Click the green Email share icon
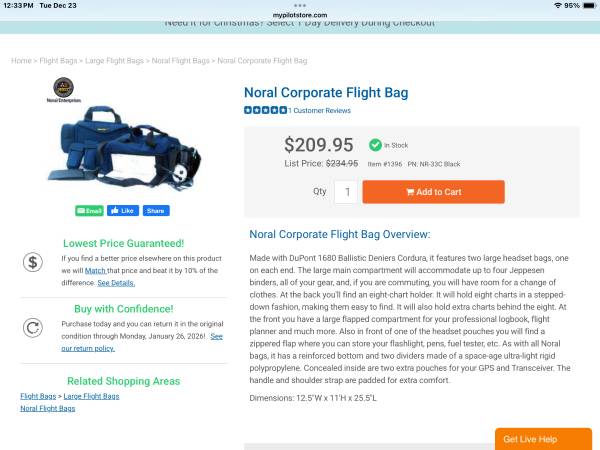Image resolution: width=600 pixels, height=450 pixels. pyautogui.click(x=89, y=211)
